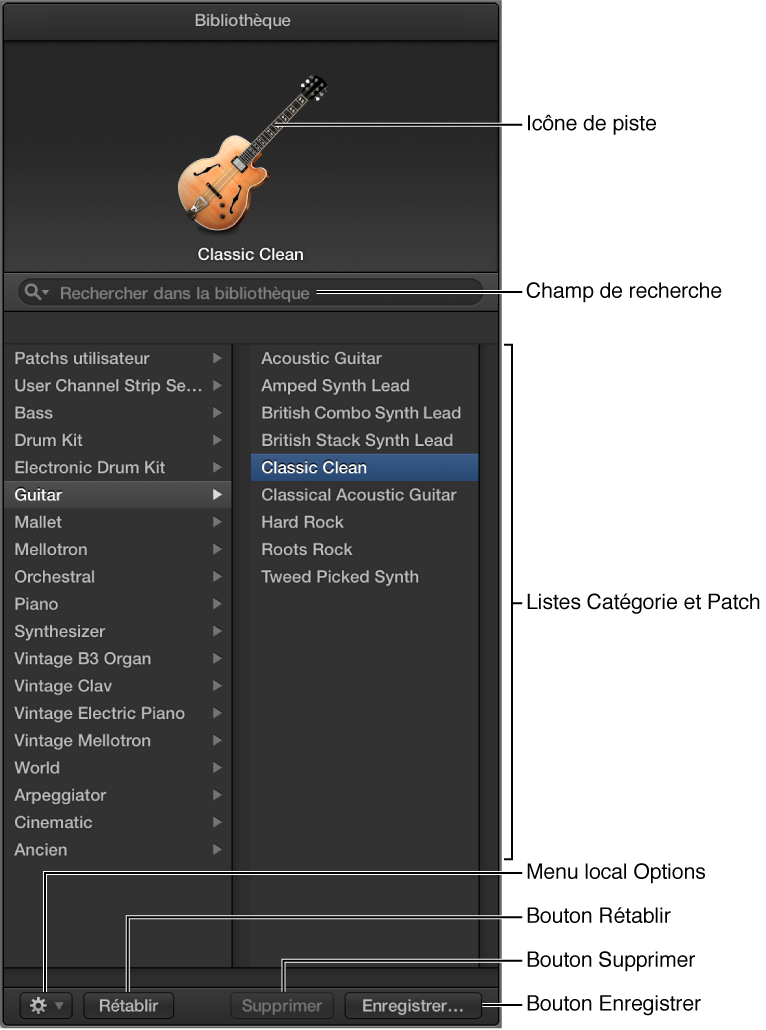The height and width of the screenshot is (1030, 766).
Task: Choose the Hard Rock patch
Action: tap(302, 522)
